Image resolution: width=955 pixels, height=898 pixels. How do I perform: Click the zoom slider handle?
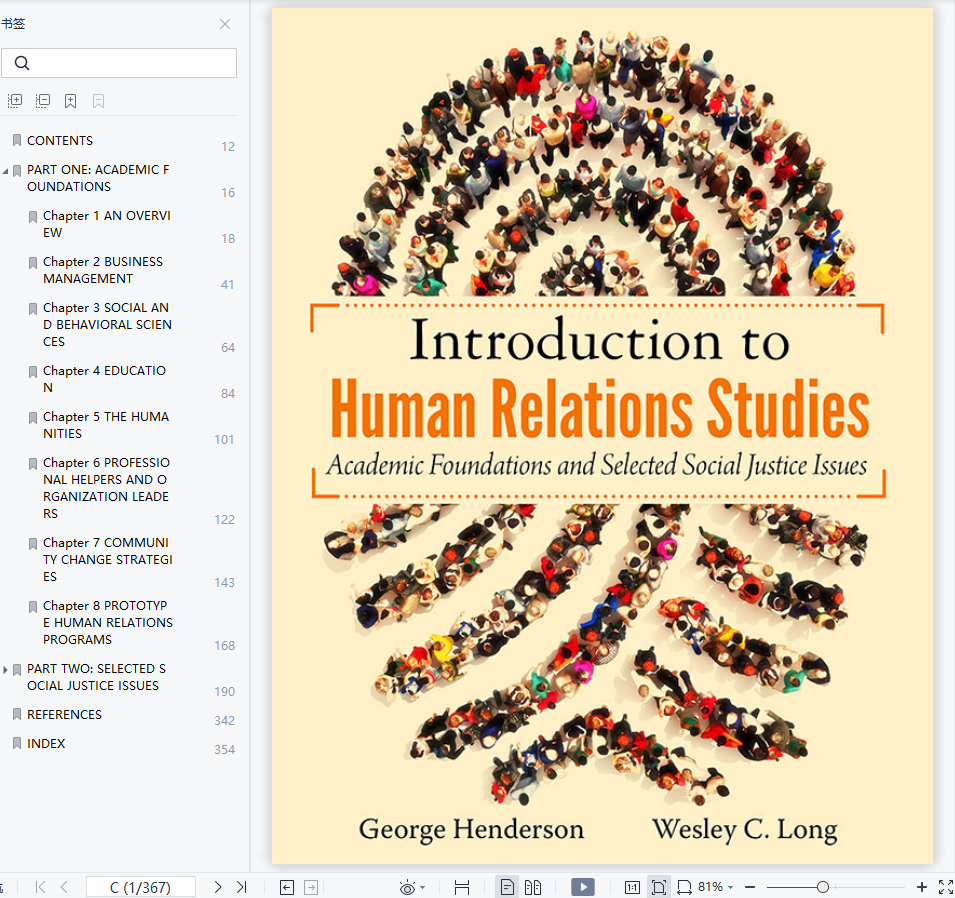(822, 887)
